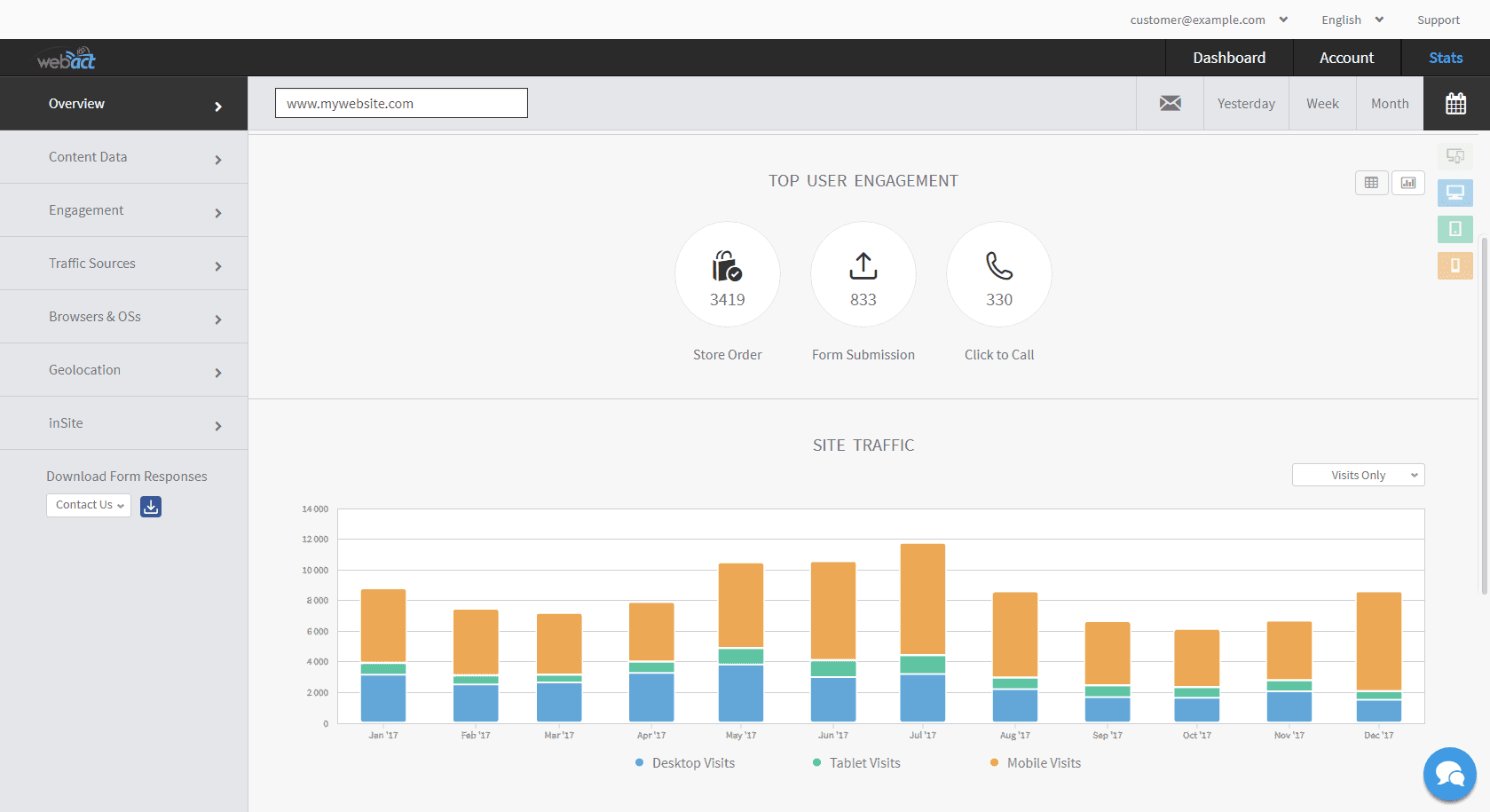Open the Support link
Image resolution: width=1490 pixels, height=812 pixels.
point(1438,19)
